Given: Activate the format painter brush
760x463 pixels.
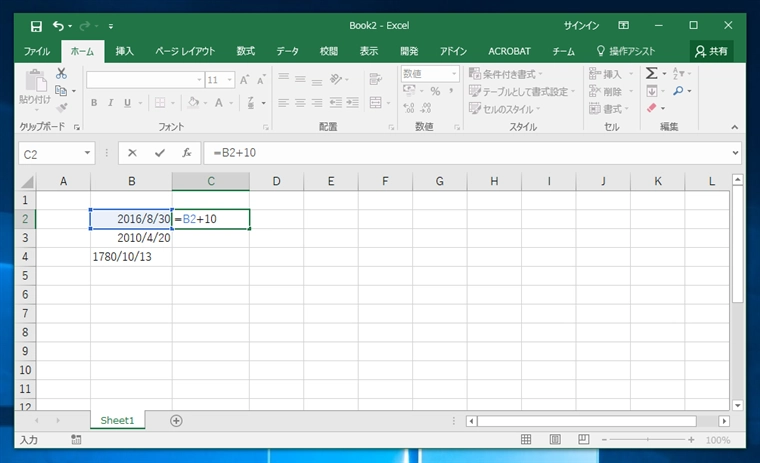Looking at the screenshot, I should point(62,108).
